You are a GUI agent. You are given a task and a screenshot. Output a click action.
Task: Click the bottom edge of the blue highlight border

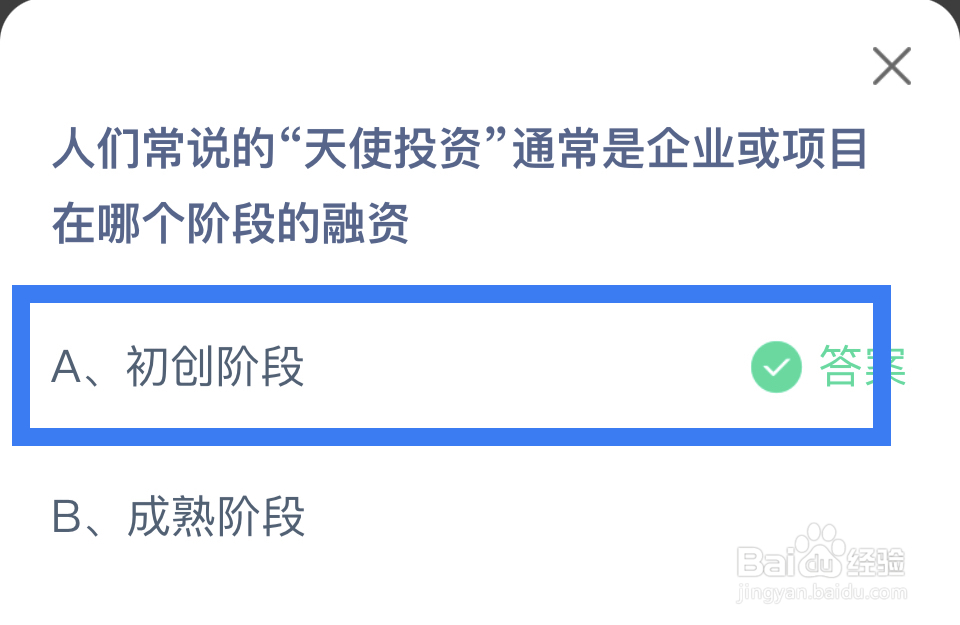tap(451, 437)
